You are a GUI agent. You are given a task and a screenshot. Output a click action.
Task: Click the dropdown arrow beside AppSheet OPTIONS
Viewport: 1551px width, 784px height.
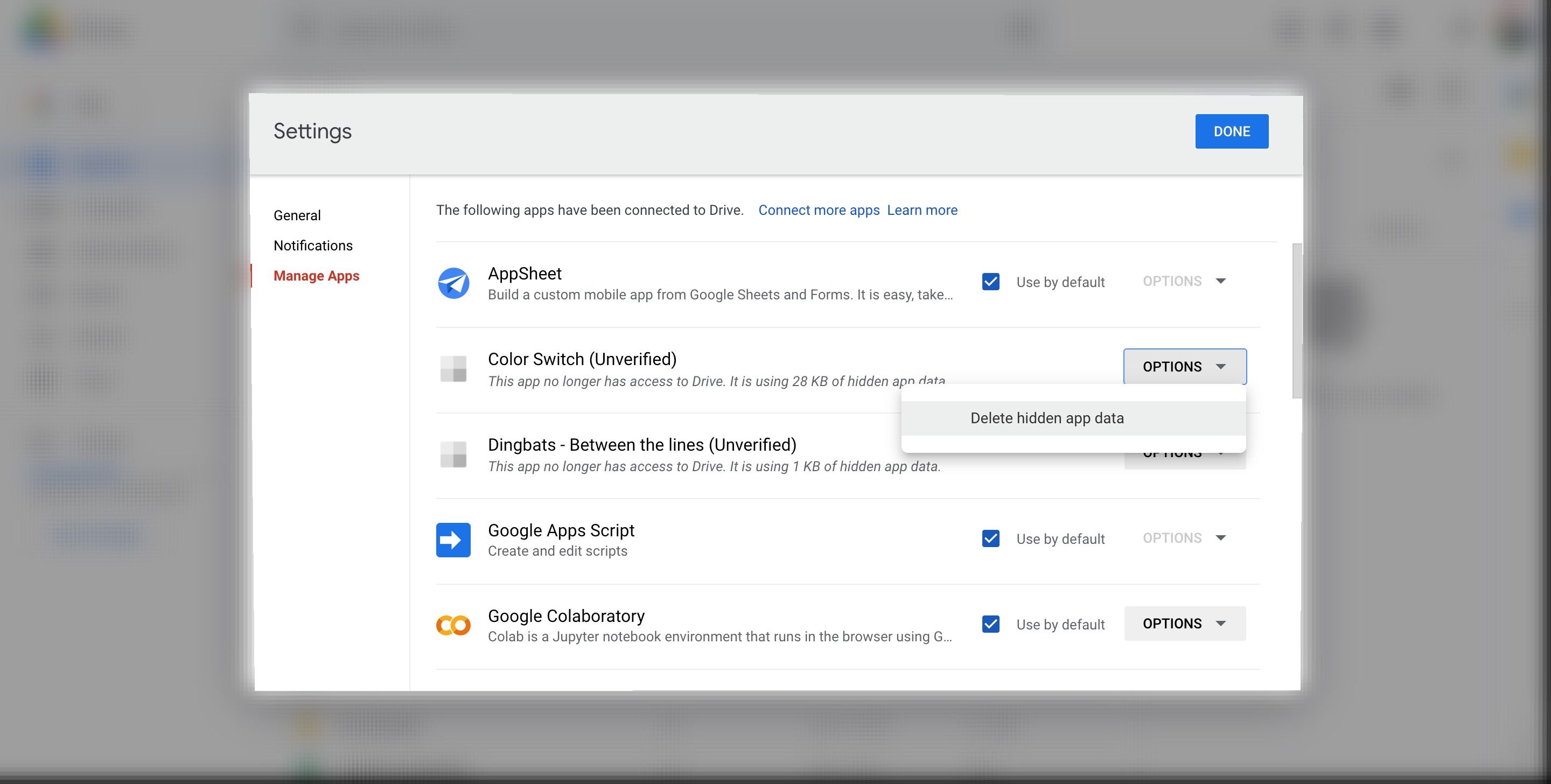(x=1221, y=281)
